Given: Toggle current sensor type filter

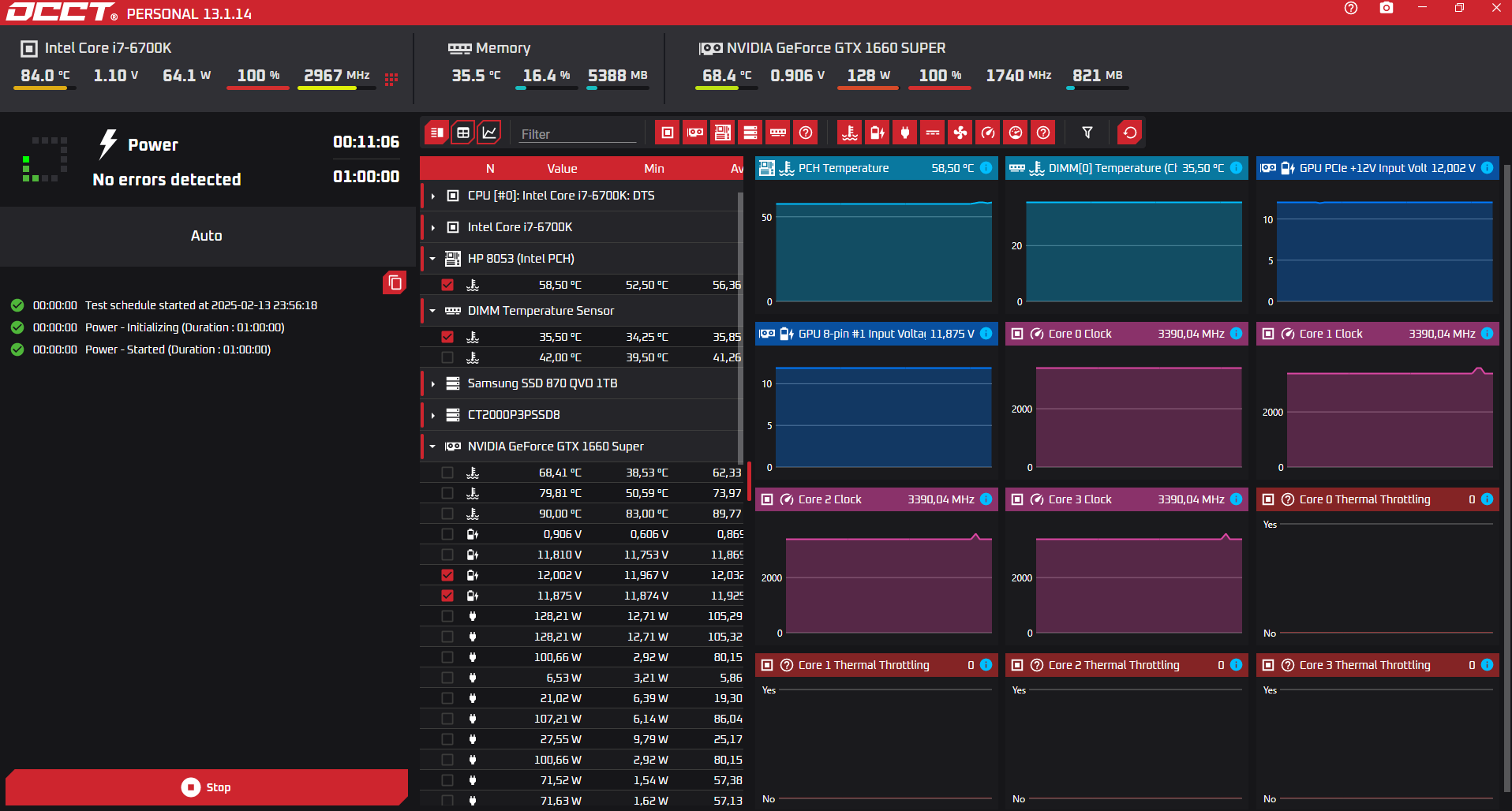Looking at the screenshot, I should point(933,133).
